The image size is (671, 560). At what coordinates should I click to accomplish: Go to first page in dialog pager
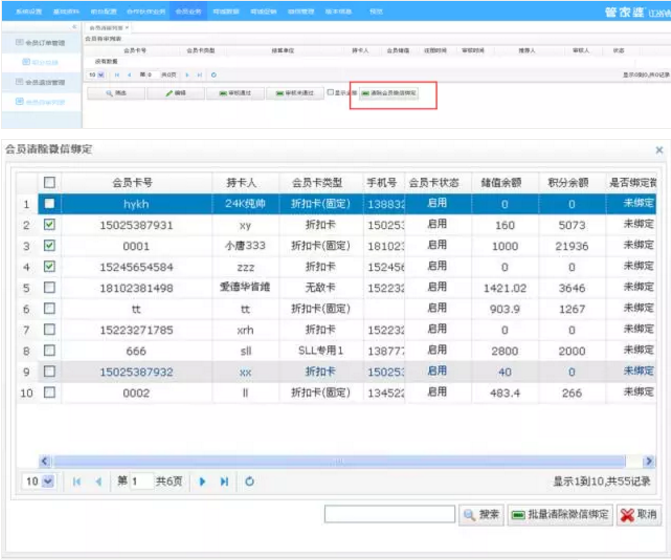77,482
